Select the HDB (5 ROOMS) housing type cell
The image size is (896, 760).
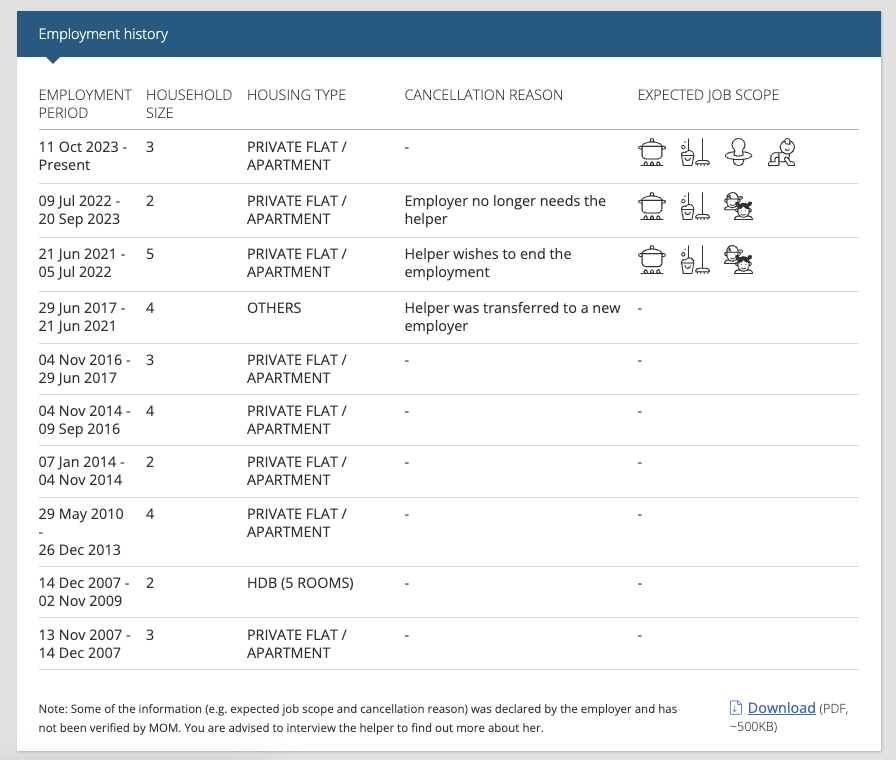point(300,583)
